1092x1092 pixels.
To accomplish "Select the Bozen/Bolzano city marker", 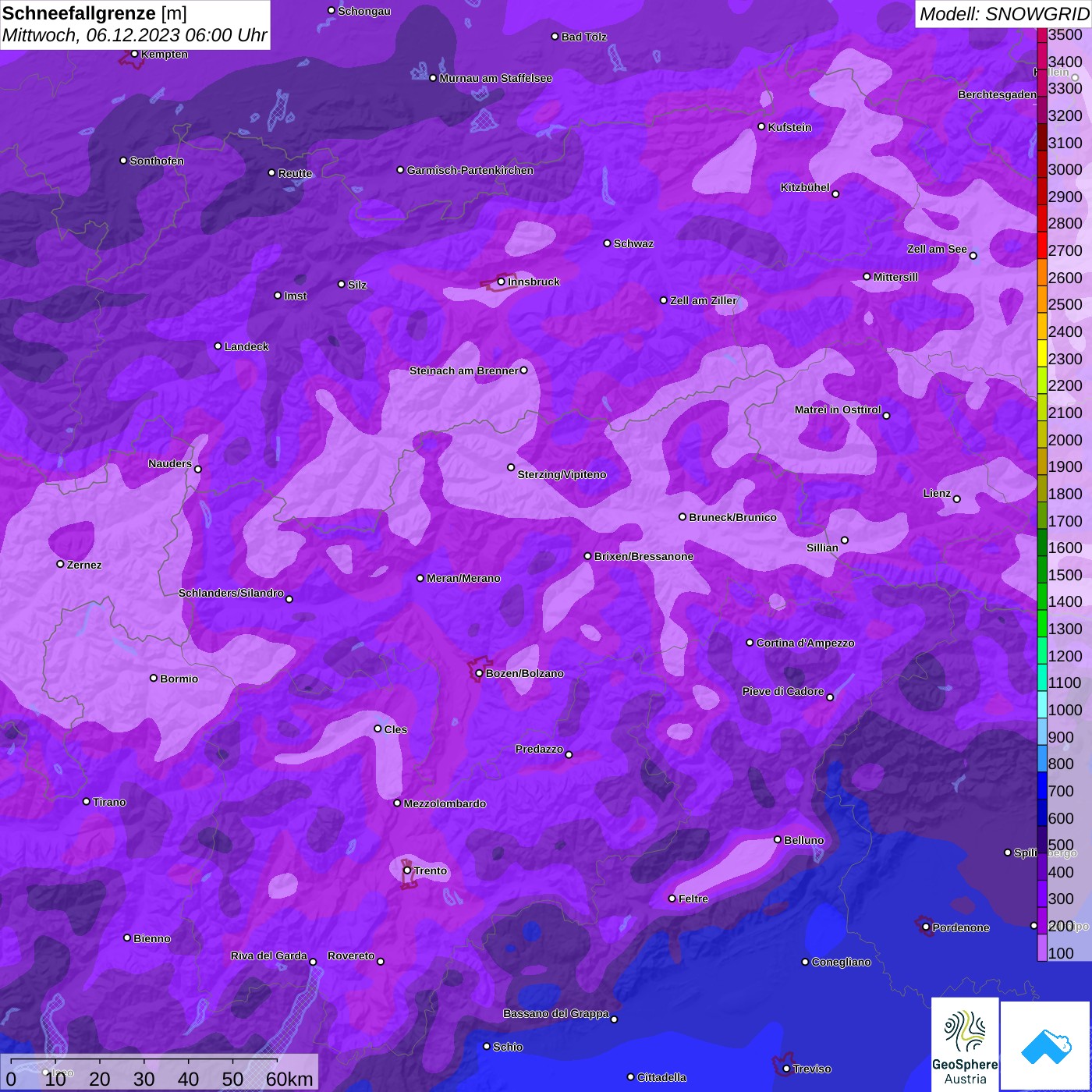I will point(480,673).
